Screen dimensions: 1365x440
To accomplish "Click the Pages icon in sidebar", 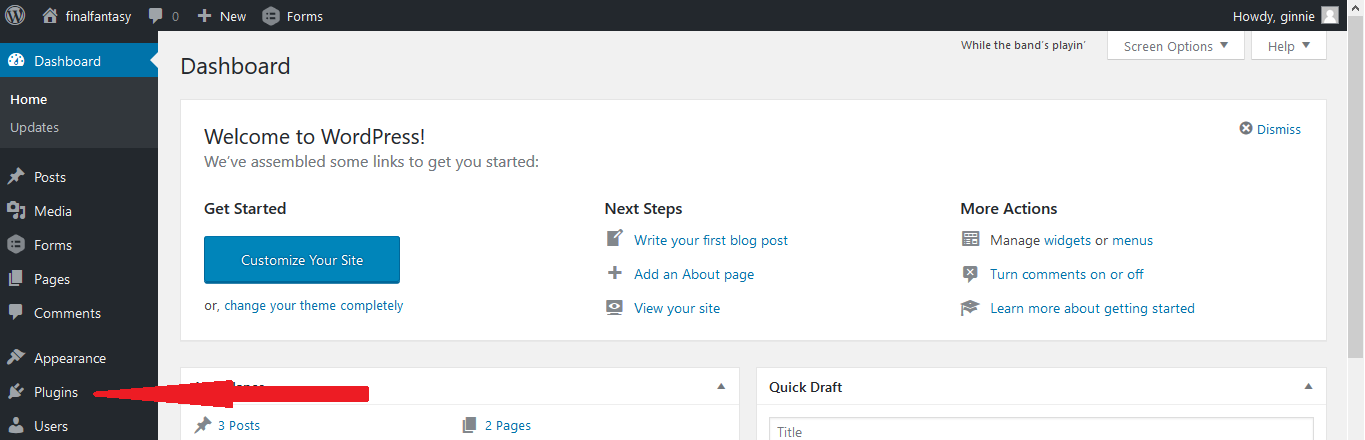I will [x=16, y=279].
